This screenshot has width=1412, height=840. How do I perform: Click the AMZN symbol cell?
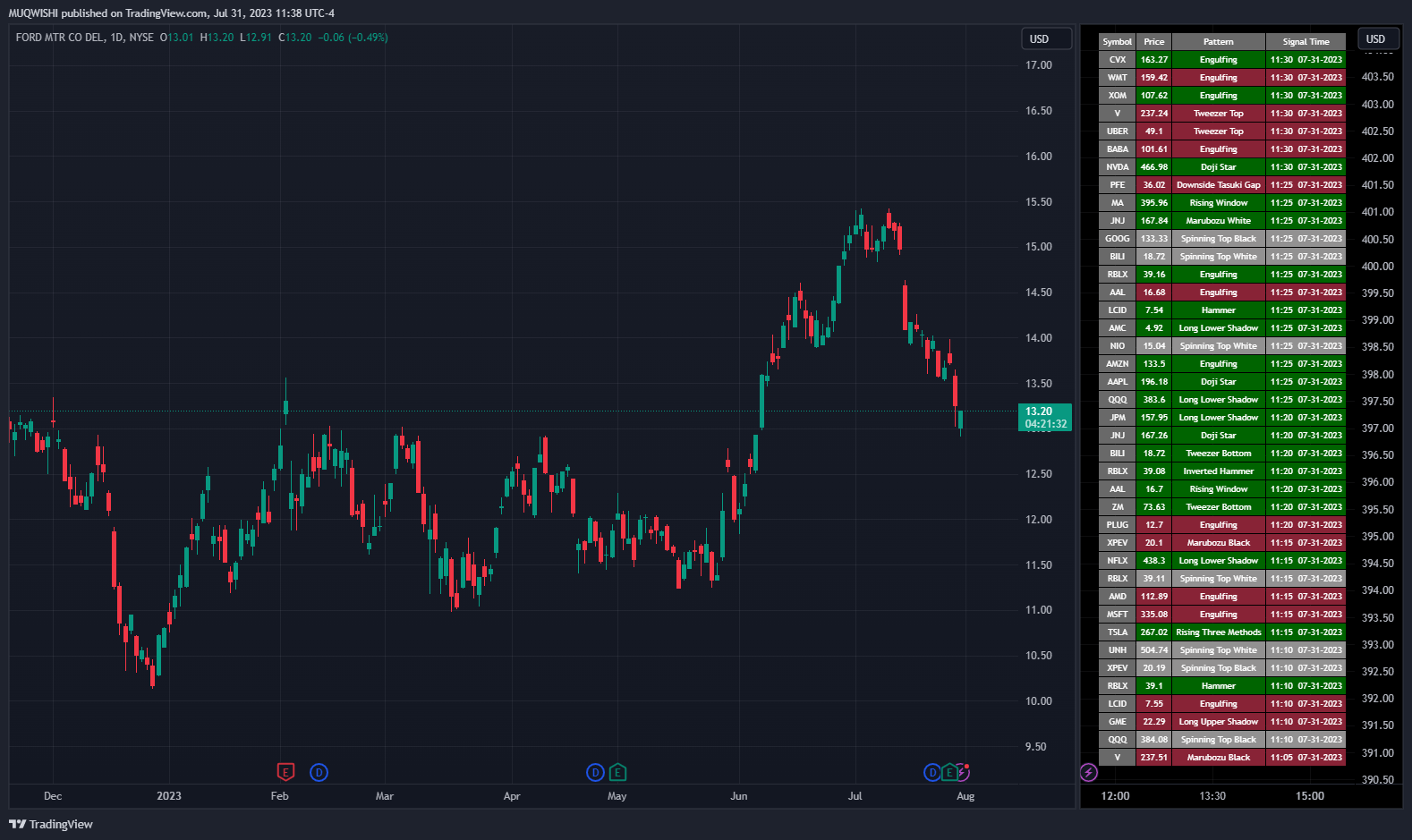[x=1118, y=364]
